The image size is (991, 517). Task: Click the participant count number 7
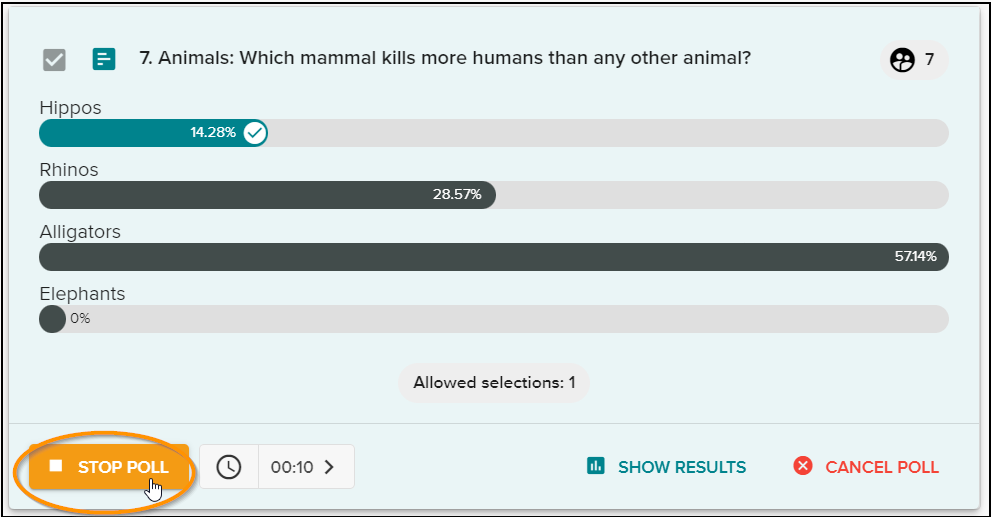(x=929, y=59)
